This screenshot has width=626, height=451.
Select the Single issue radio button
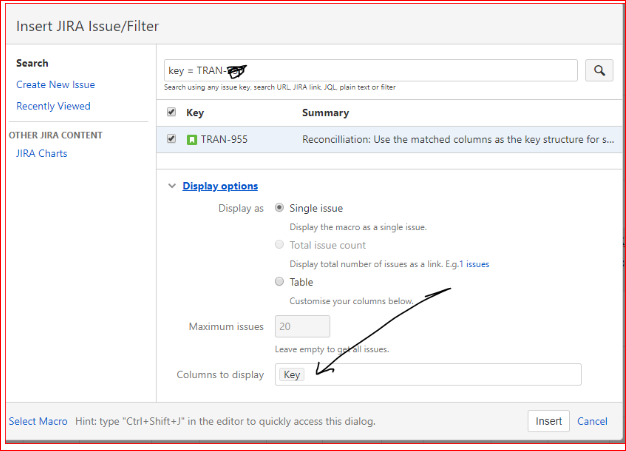tap(279, 208)
